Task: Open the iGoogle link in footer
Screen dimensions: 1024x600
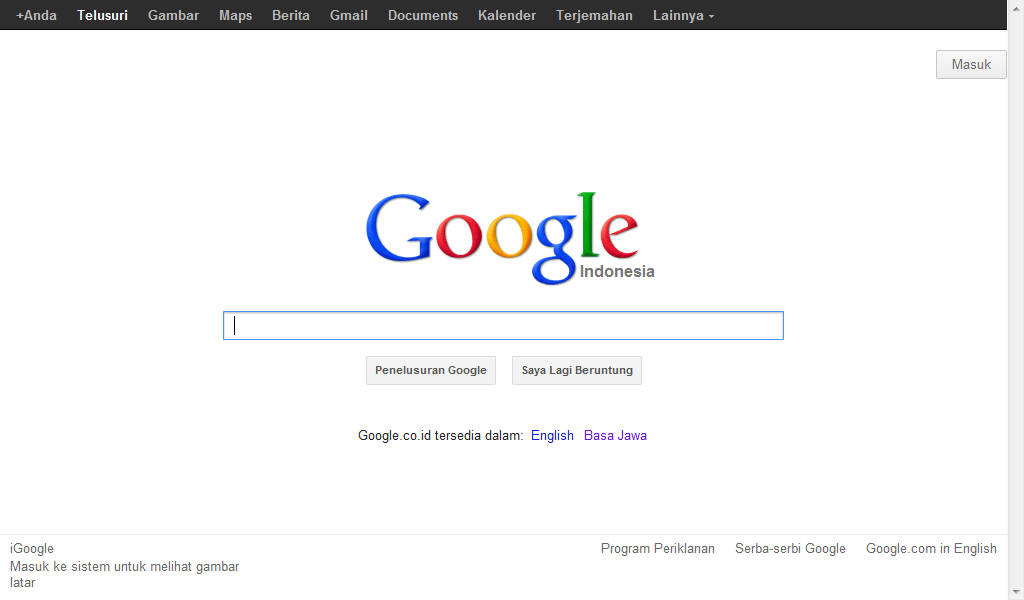Action: pos(32,548)
